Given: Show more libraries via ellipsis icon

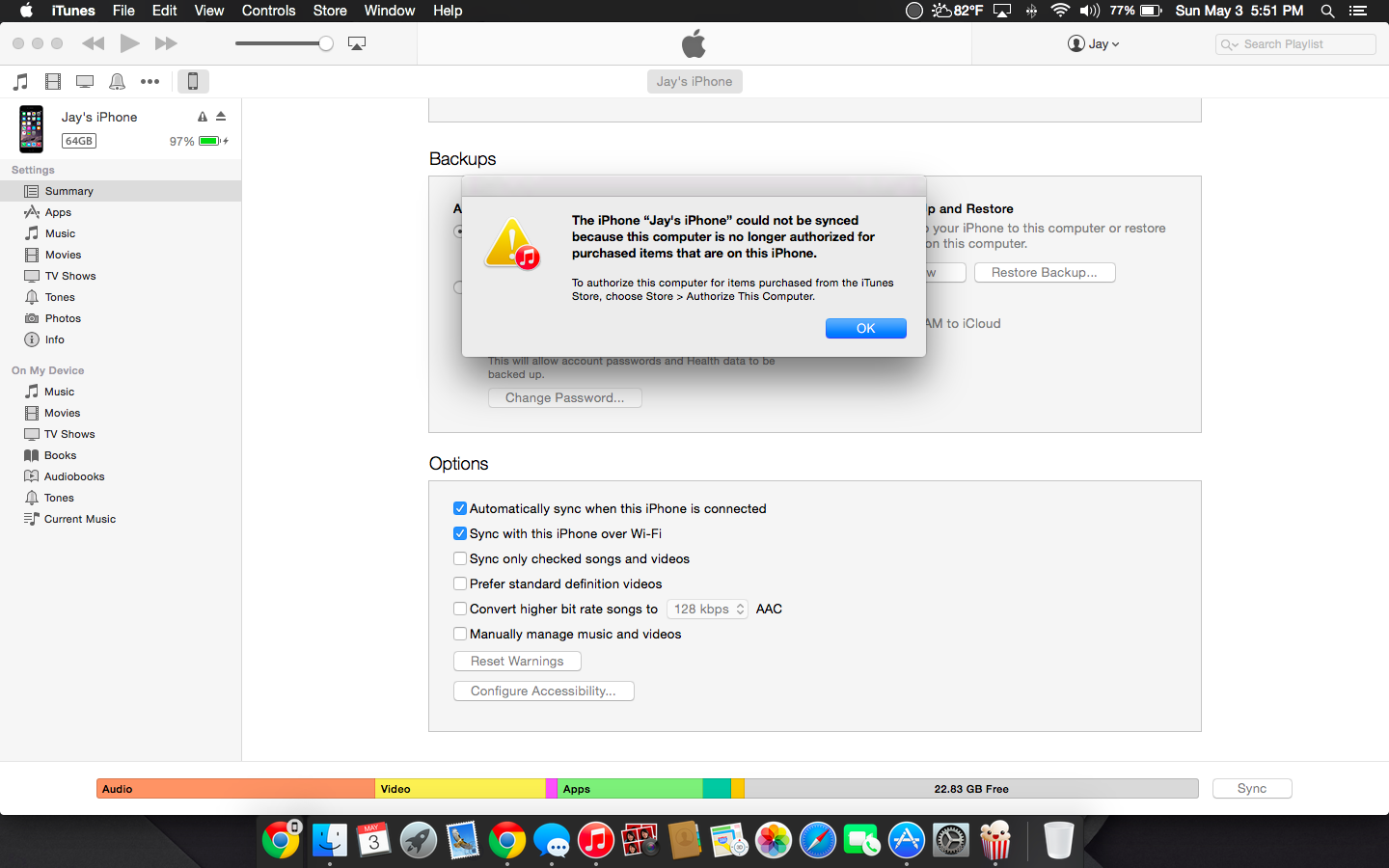Looking at the screenshot, I should (150, 82).
